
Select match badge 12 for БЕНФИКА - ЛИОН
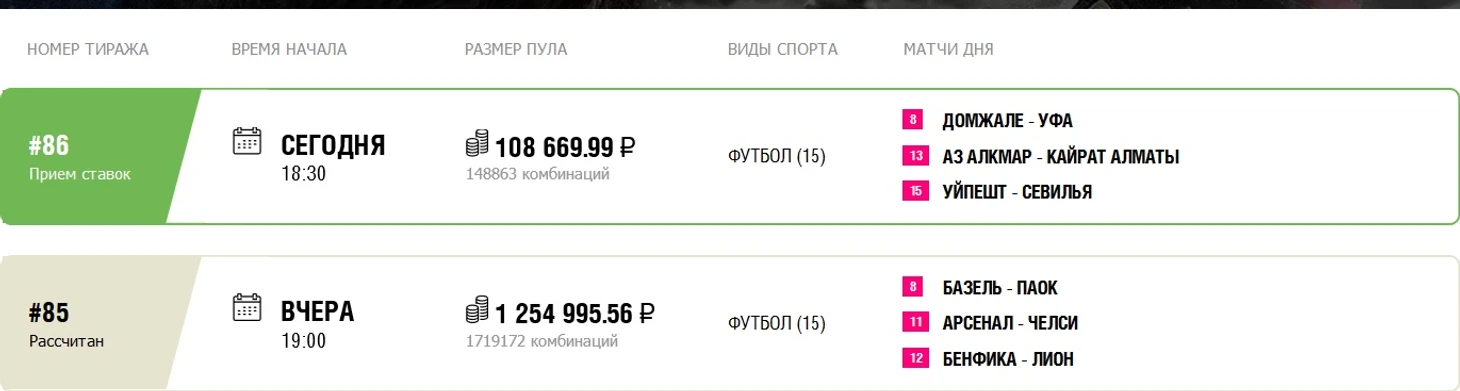tap(916, 358)
